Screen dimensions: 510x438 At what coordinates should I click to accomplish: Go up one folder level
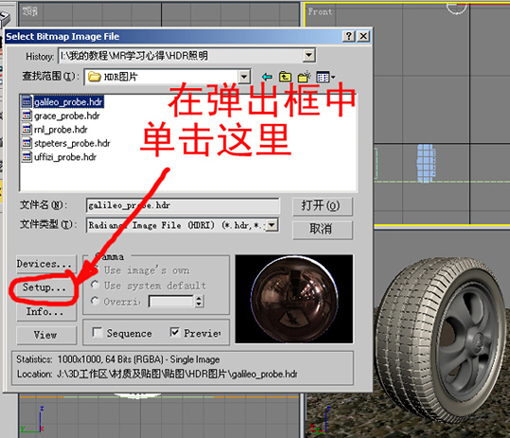click(x=285, y=77)
